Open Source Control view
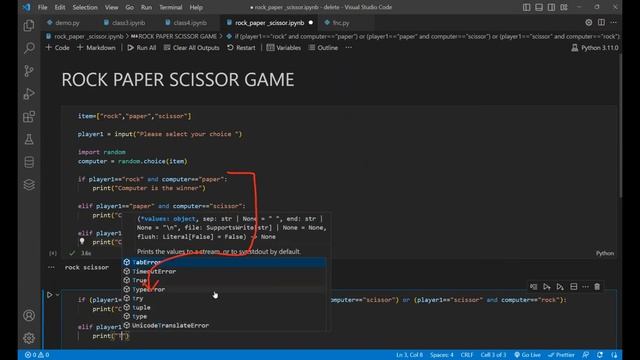 click(29, 71)
